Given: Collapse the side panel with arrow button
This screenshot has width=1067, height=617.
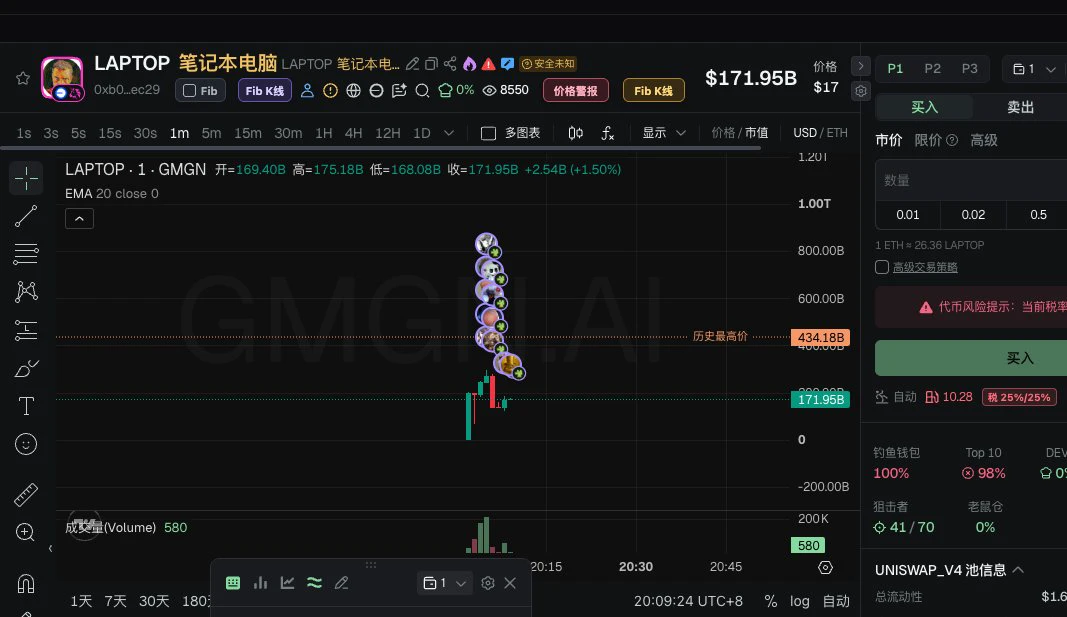Looking at the screenshot, I should 861,66.
